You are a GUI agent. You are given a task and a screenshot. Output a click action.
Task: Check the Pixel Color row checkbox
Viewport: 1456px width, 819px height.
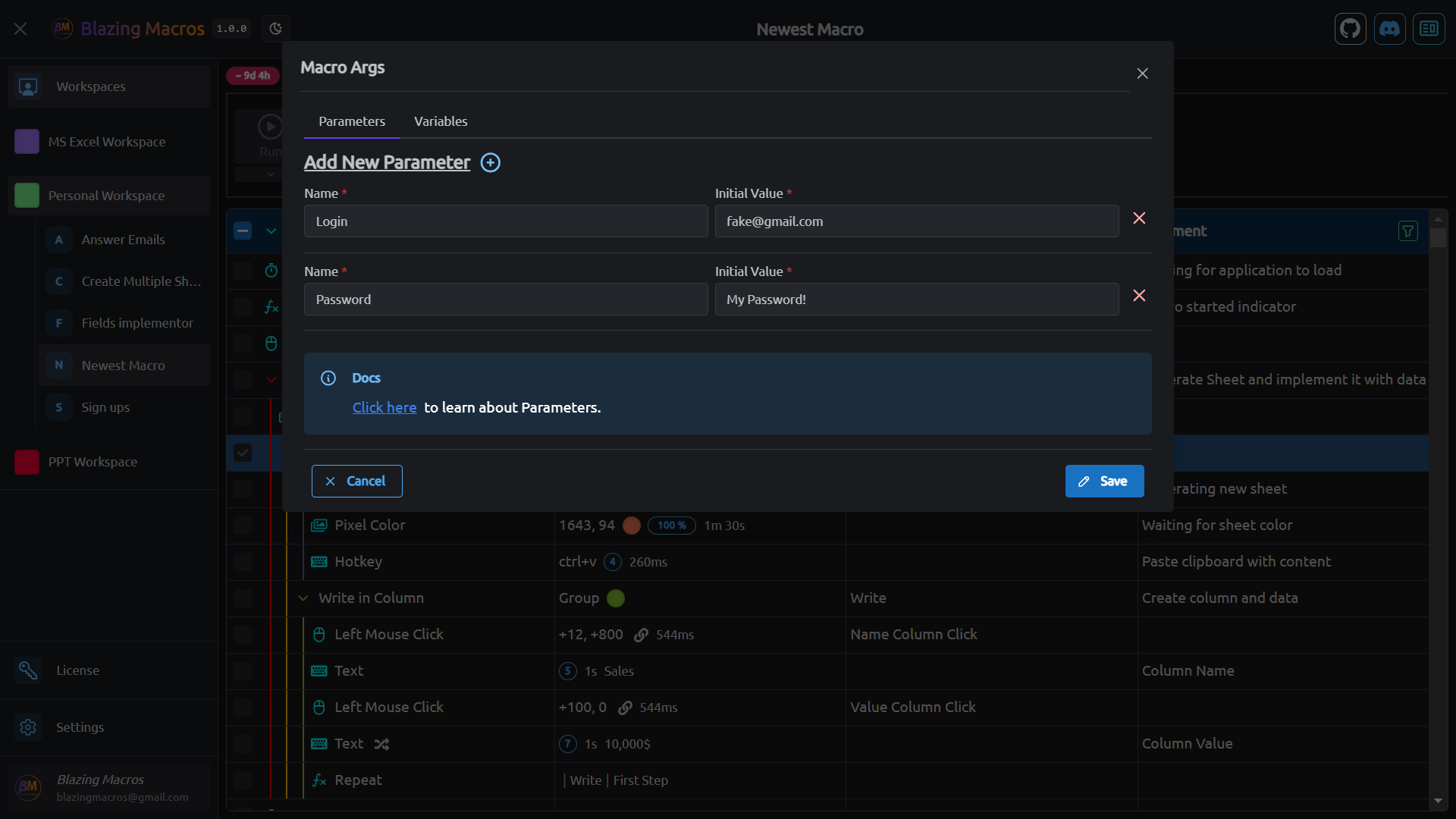coord(243,526)
